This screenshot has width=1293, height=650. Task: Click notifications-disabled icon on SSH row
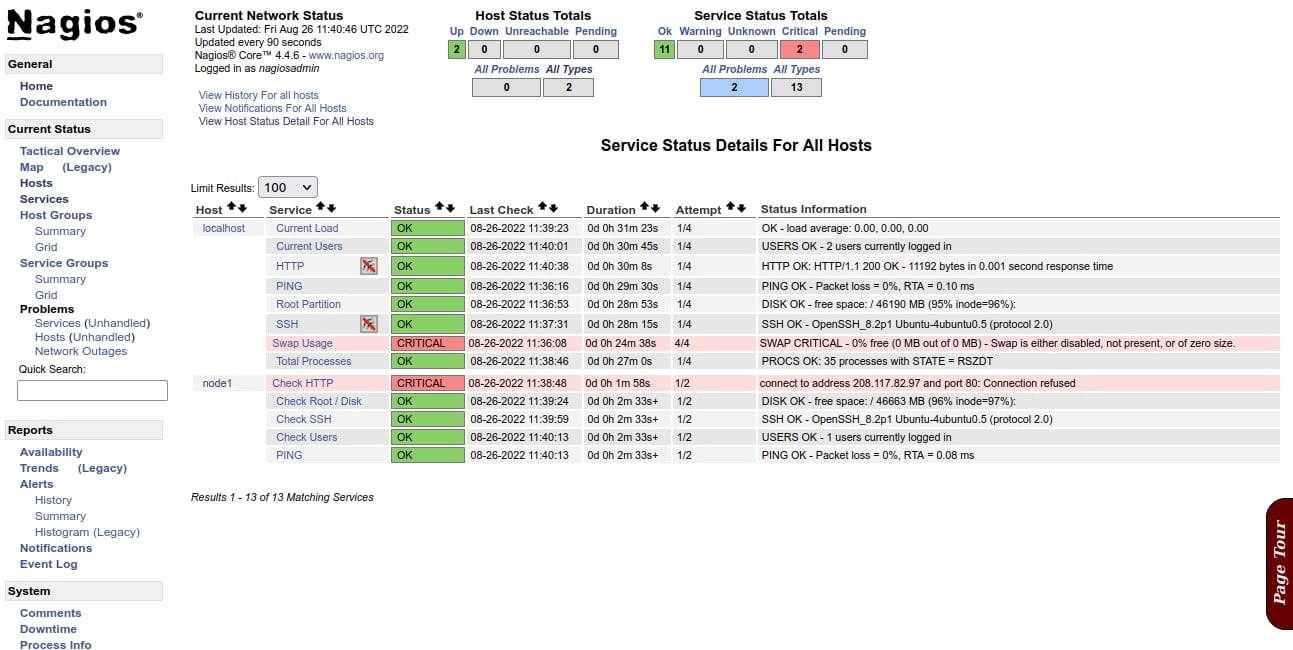pos(369,324)
